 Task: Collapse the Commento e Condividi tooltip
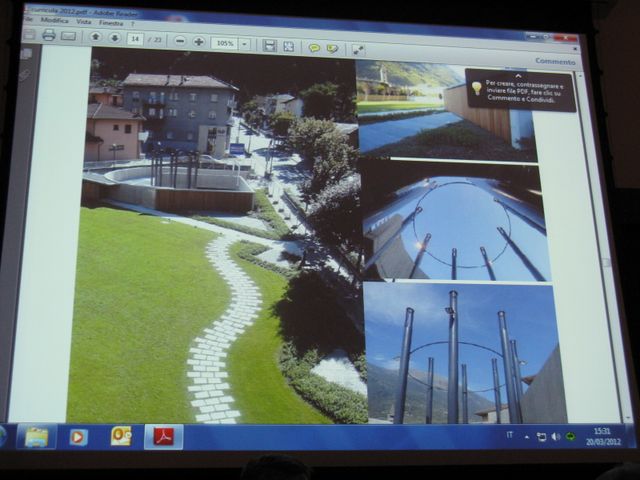coord(518,76)
